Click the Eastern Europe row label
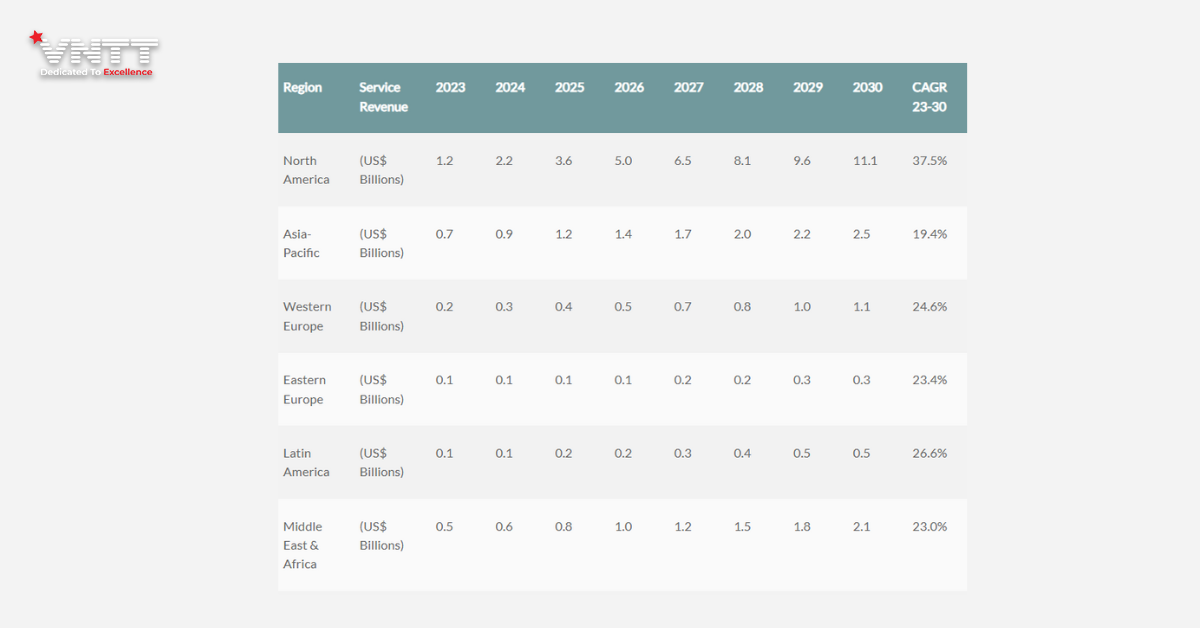 coord(304,389)
